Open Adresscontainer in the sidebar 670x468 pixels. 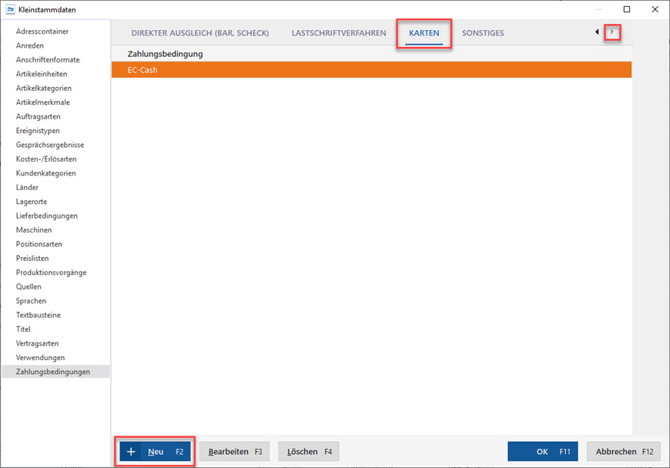tap(43, 32)
